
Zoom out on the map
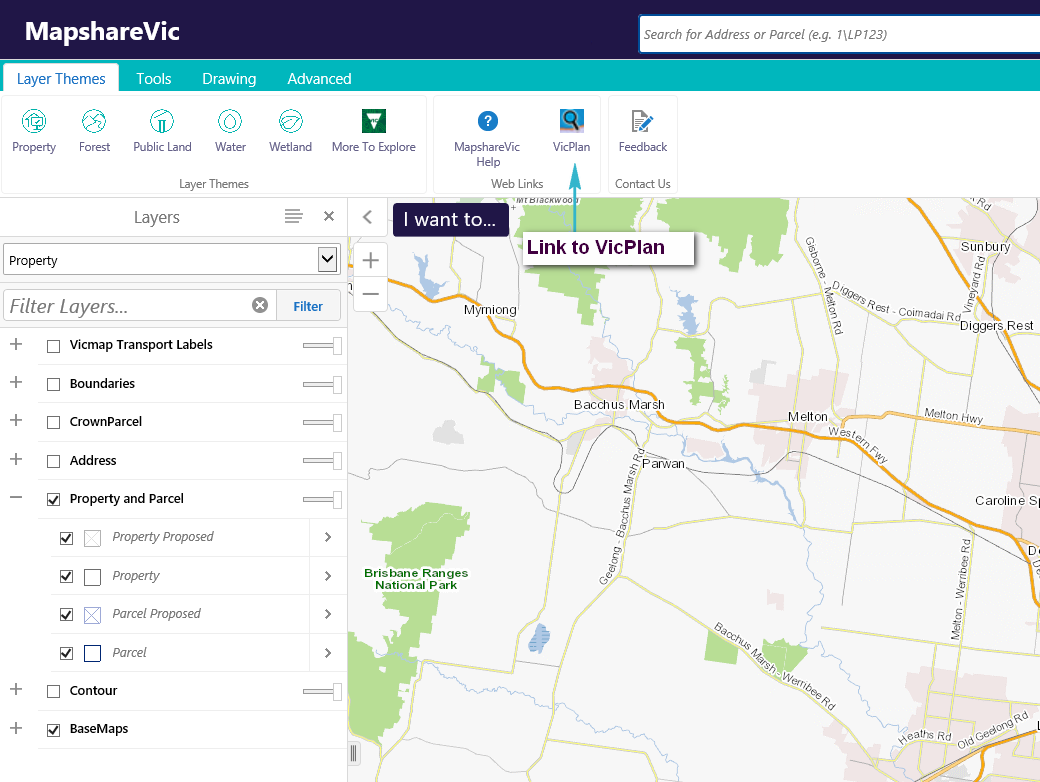click(x=371, y=294)
